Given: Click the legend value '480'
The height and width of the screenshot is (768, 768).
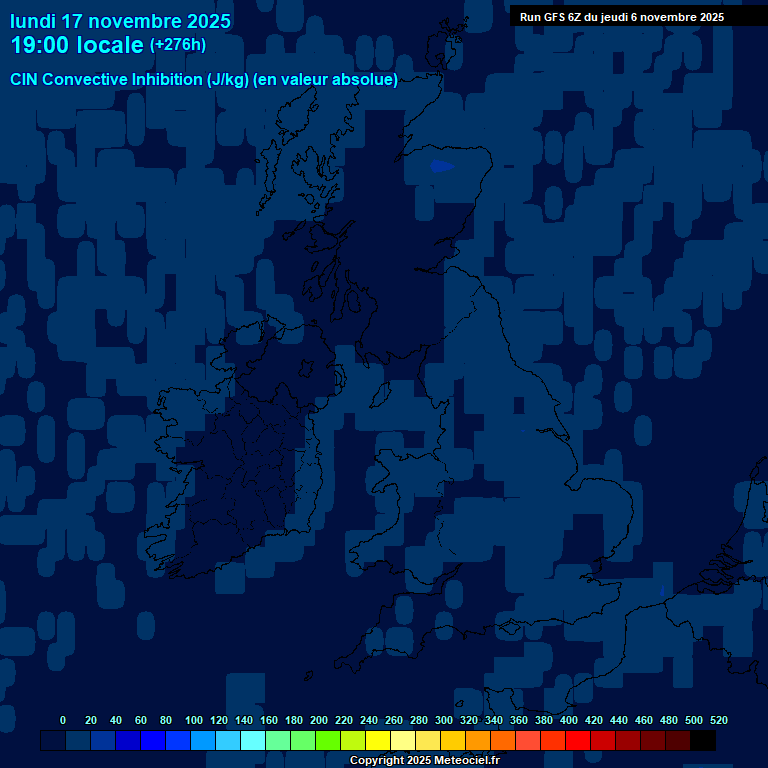Looking at the screenshot, I should tap(669, 720).
